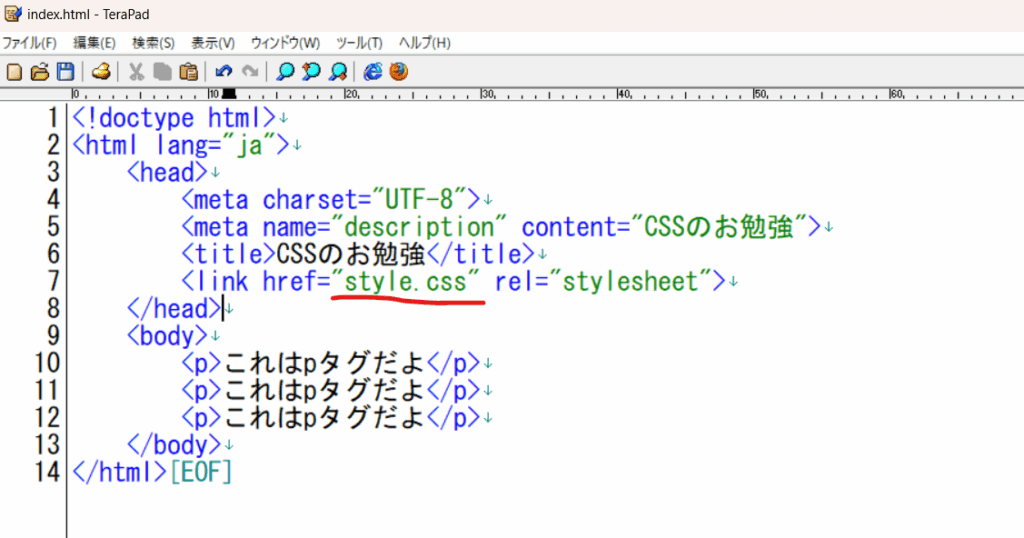
Task: Open the 検索(S) menu
Action: (x=153, y=43)
